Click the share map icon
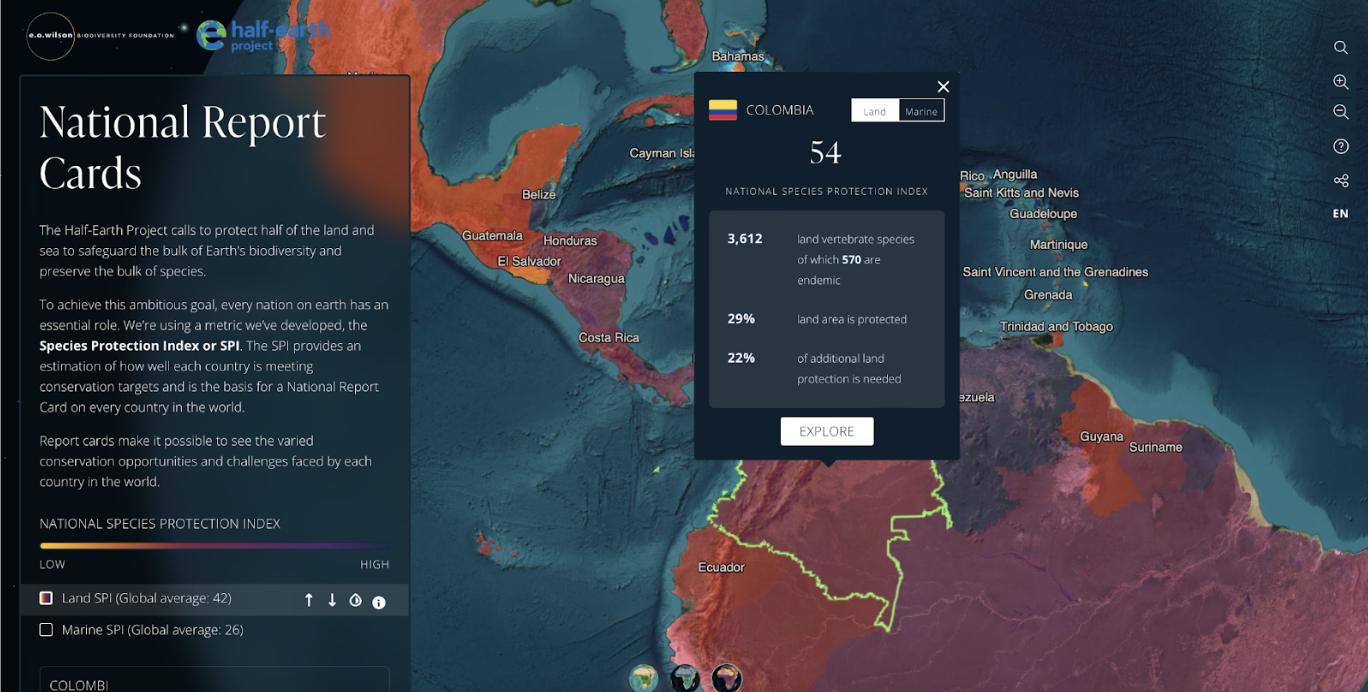Viewport: 1368px width, 692px height. 1341,180
